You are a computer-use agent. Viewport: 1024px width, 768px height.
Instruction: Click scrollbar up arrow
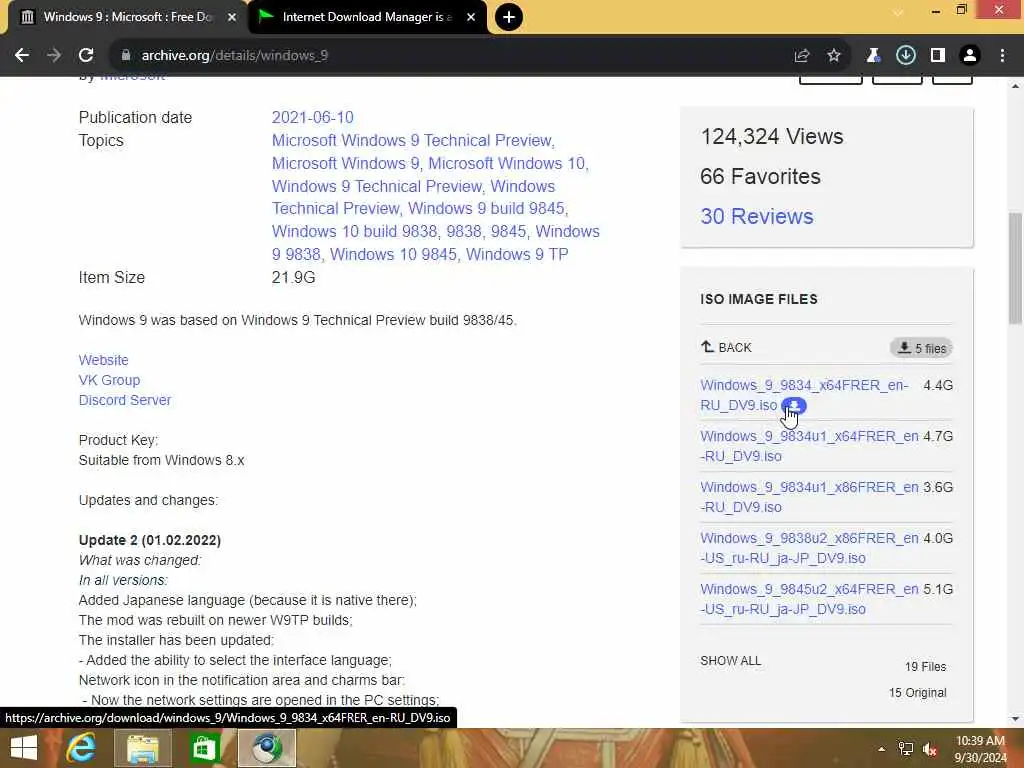coord(1015,86)
